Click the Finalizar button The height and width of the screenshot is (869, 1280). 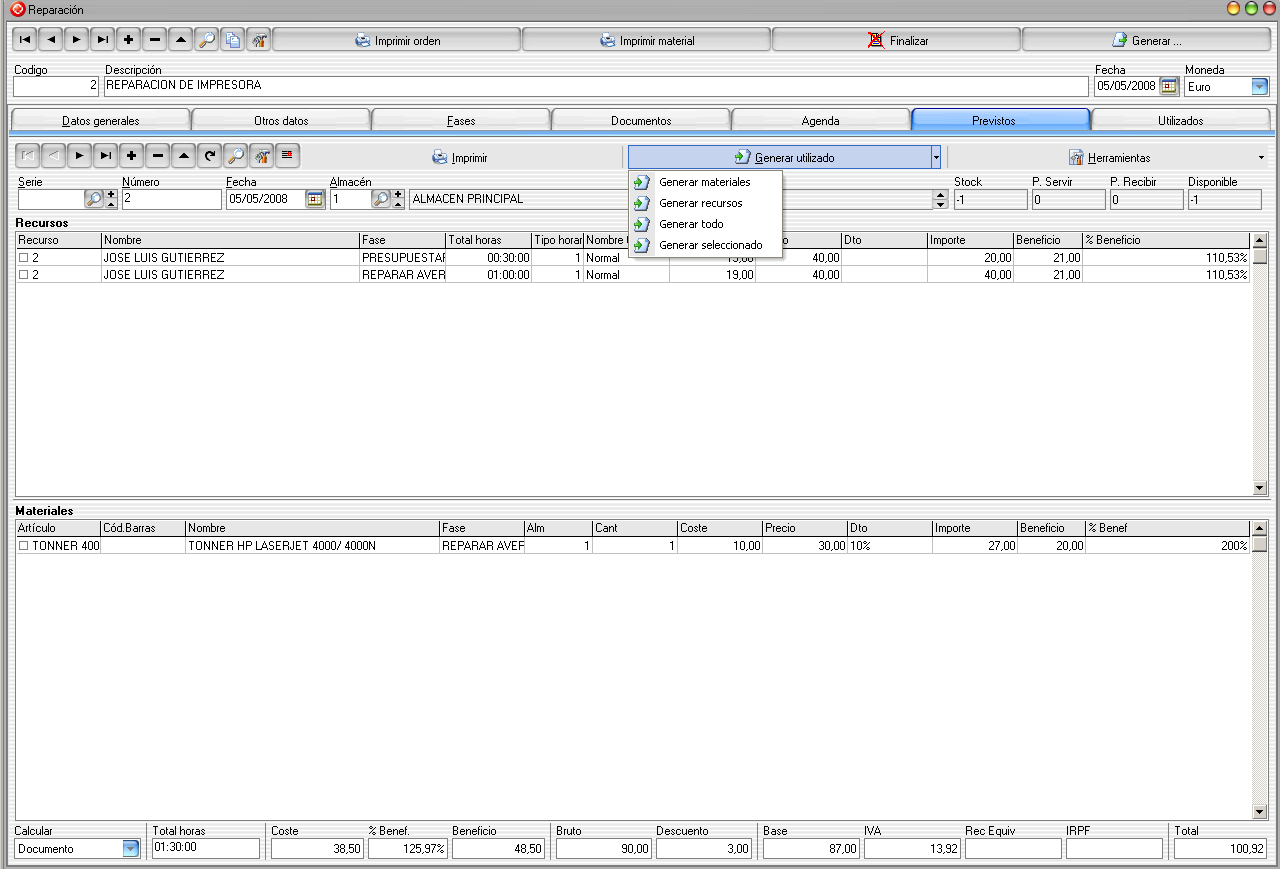point(897,41)
